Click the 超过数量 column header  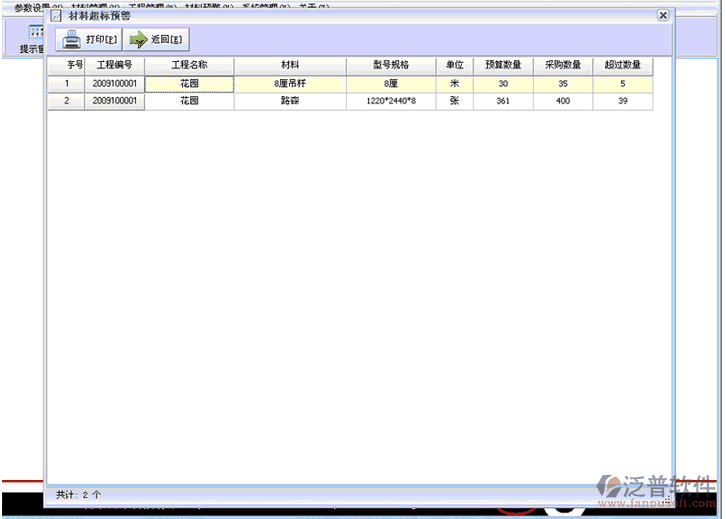622,66
